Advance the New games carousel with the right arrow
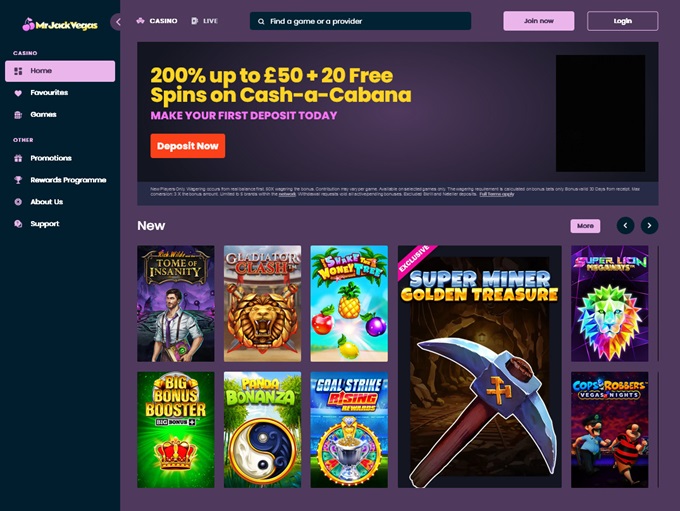This screenshot has width=680, height=511. pyautogui.click(x=649, y=226)
